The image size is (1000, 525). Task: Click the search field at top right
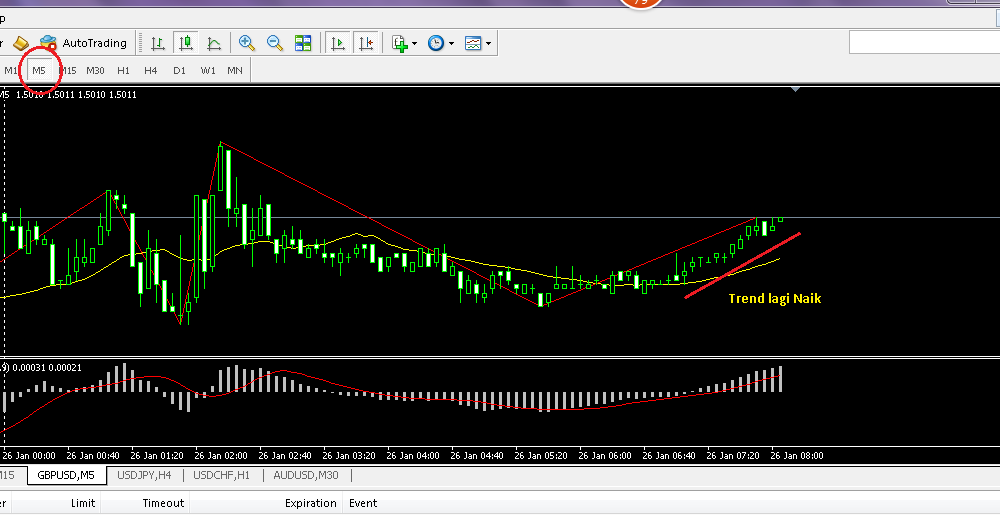click(925, 43)
